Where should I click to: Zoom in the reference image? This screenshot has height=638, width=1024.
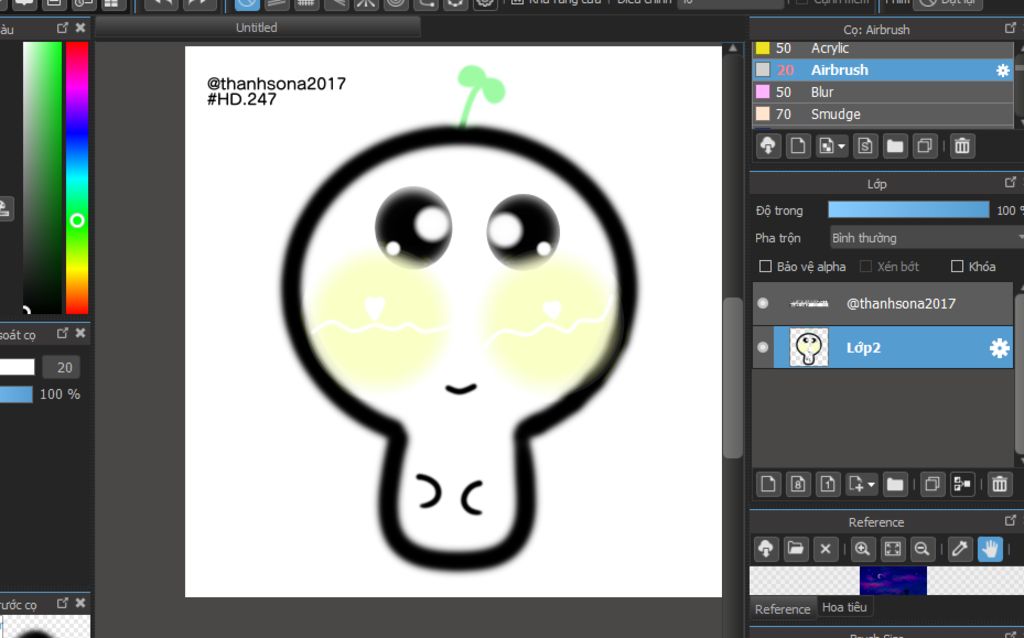pyautogui.click(x=862, y=549)
